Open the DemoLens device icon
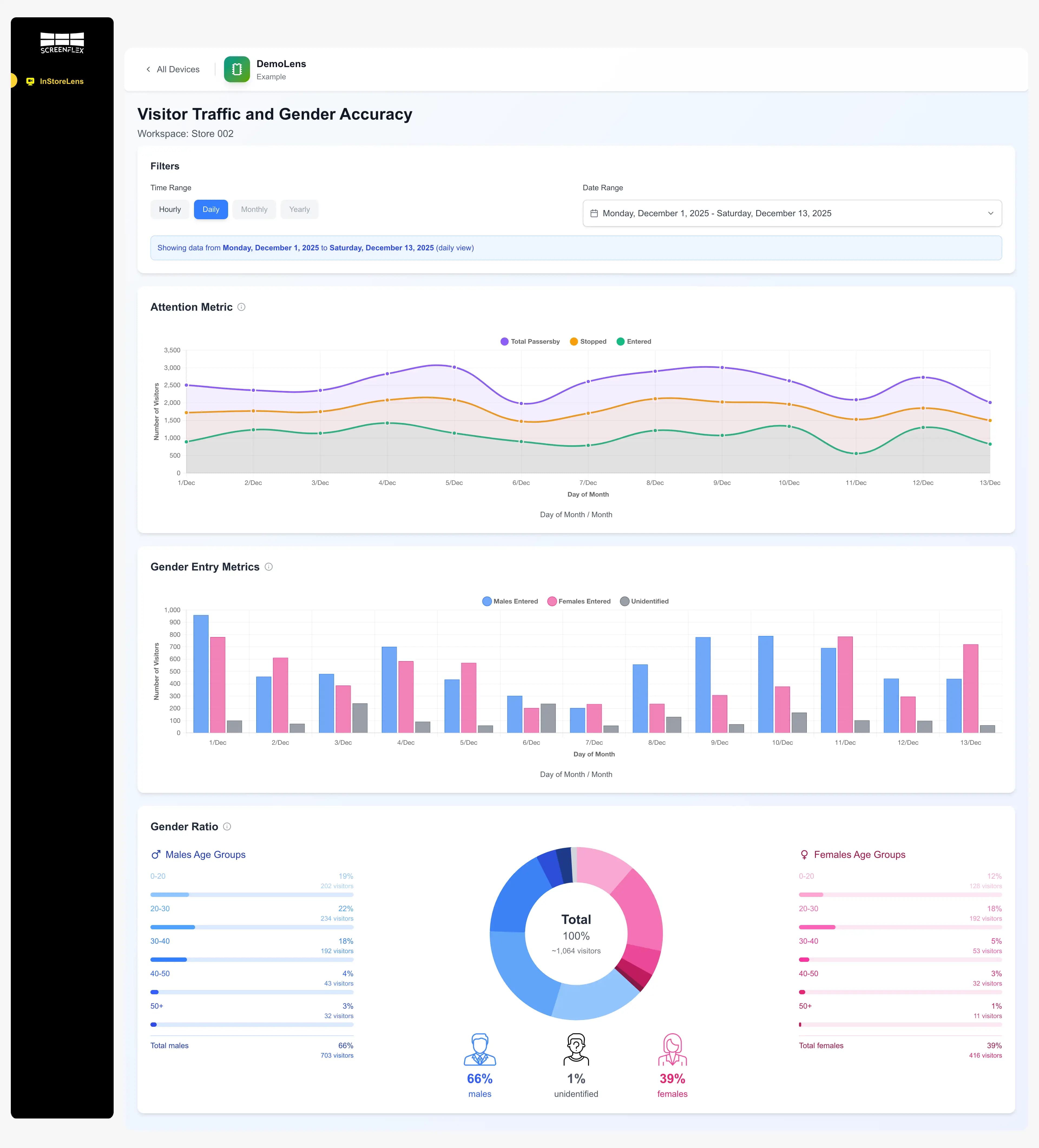The height and width of the screenshot is (1148, 1039). [x=237, y=69]
